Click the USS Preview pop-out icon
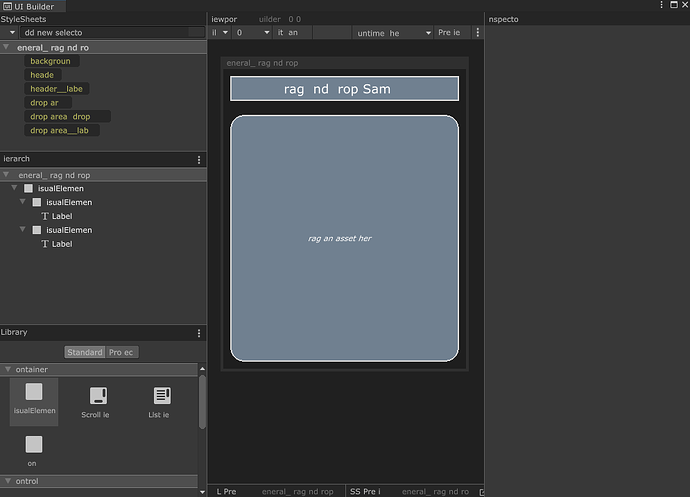Screen dimensions: 690x497 coord(481,492)
